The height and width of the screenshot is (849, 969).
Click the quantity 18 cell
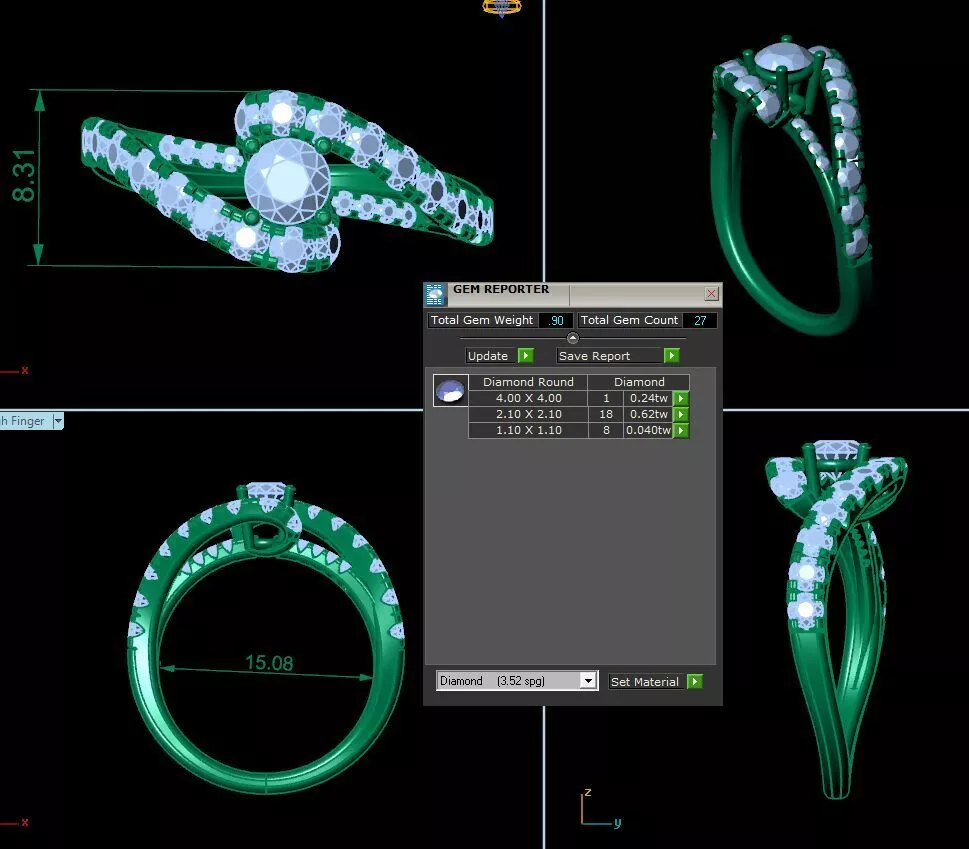[x=606, y=415]
